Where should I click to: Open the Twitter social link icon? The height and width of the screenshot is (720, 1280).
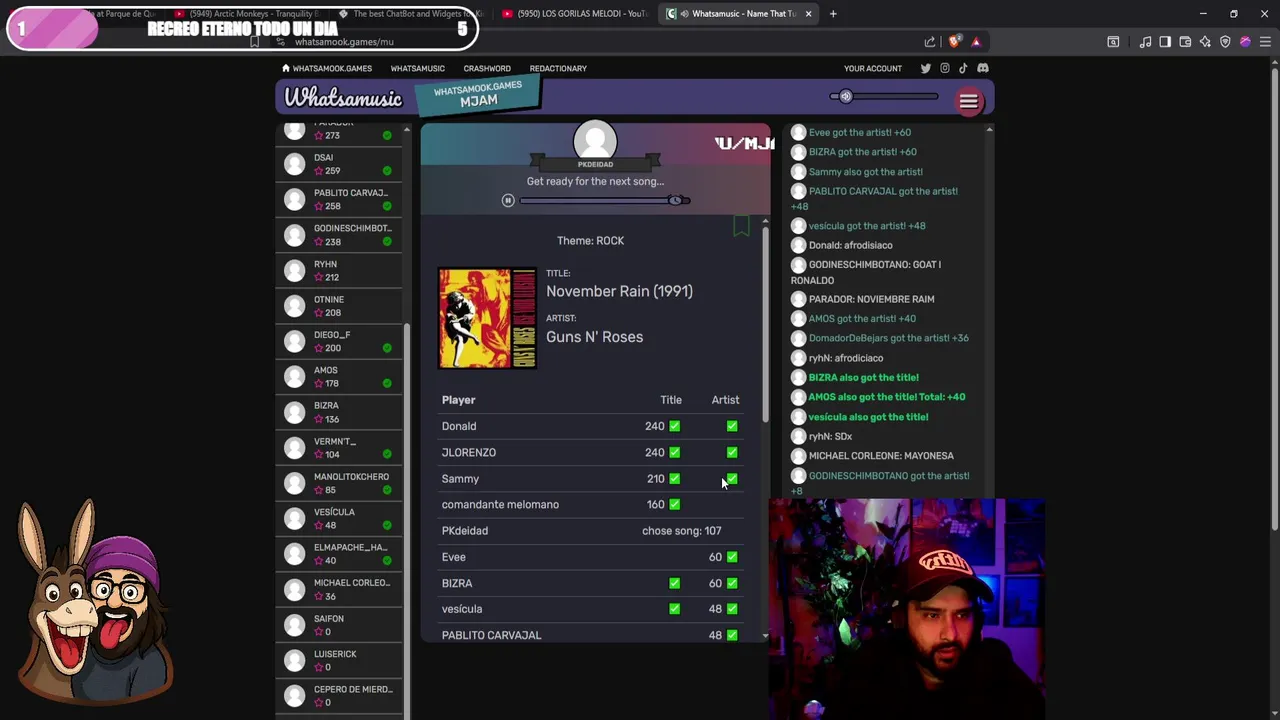[925, 68]
